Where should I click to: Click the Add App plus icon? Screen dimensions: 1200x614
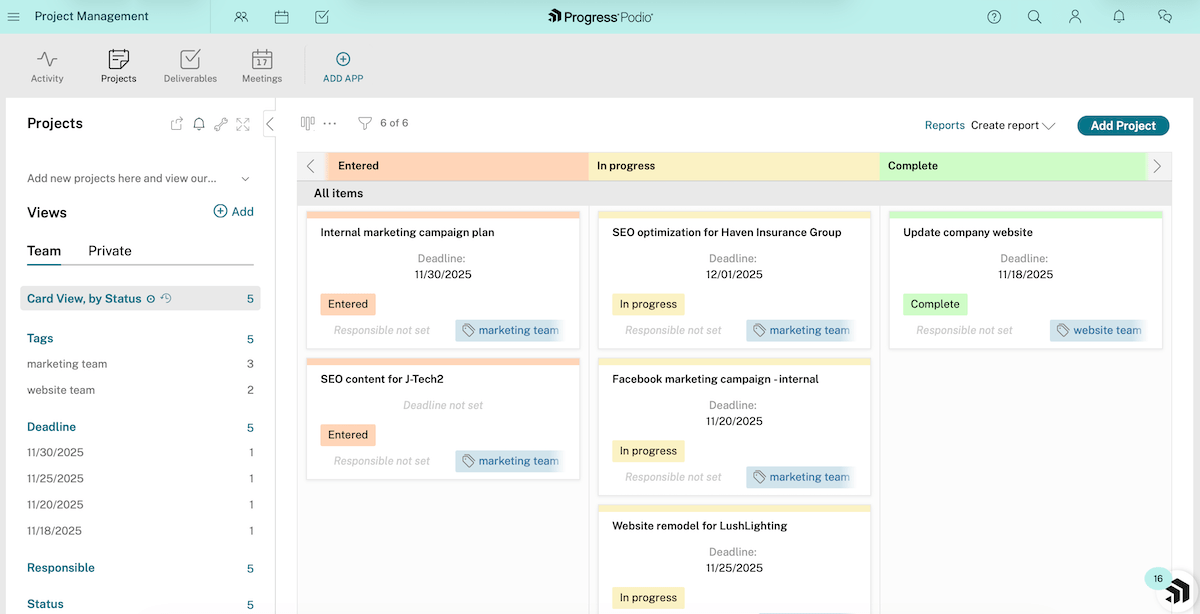342,60
